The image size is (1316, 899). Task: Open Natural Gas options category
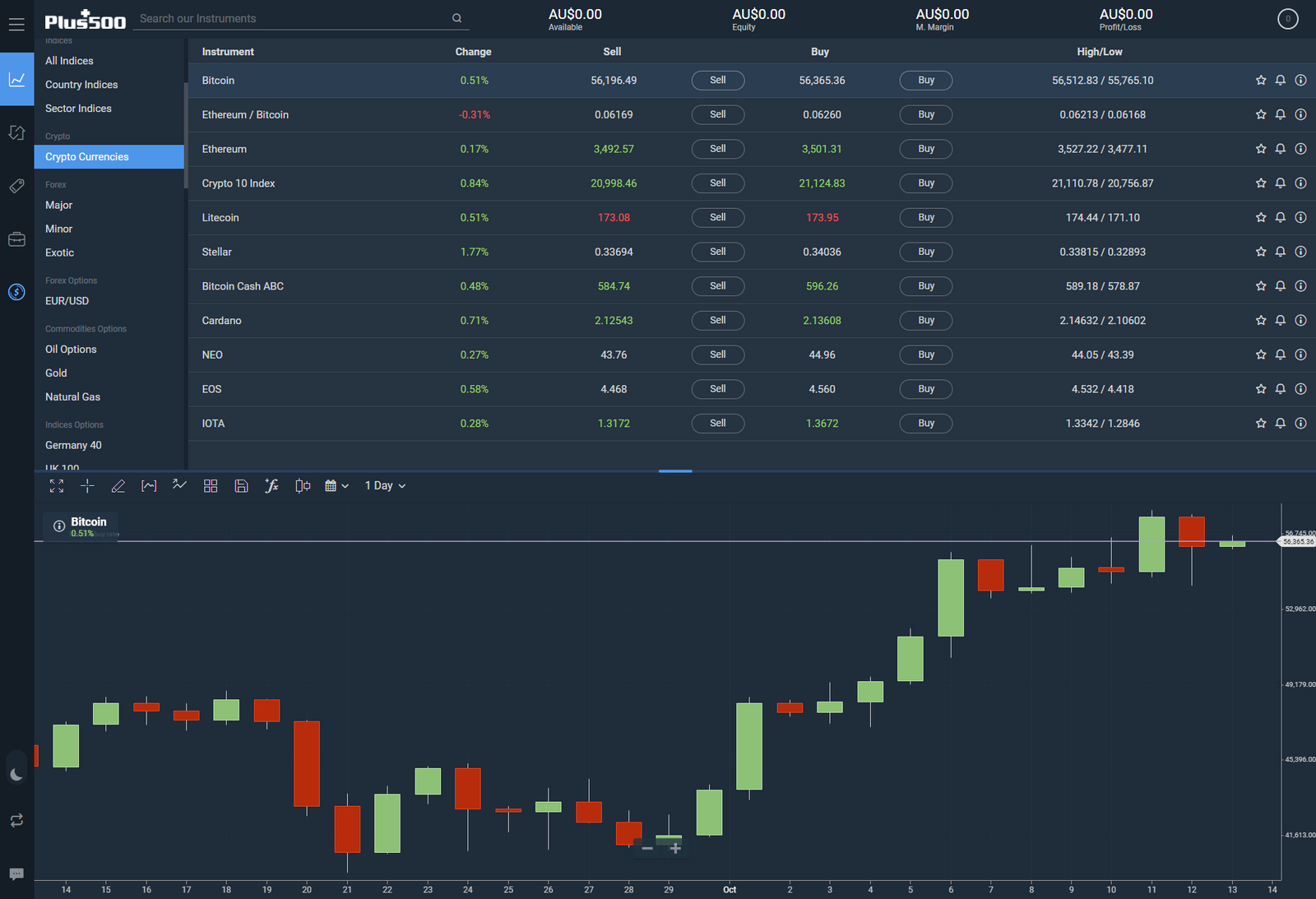point(72,397)
